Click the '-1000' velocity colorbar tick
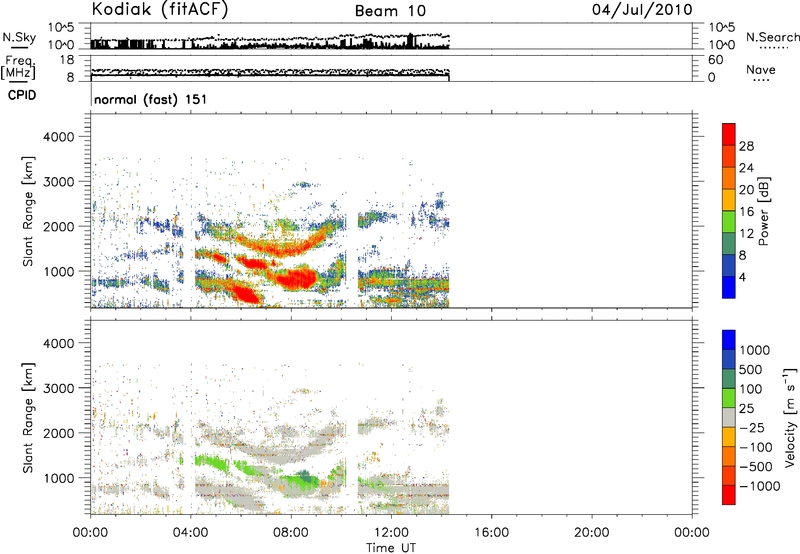The width and height of the screenshot is (800, 554). coord(759,486)
